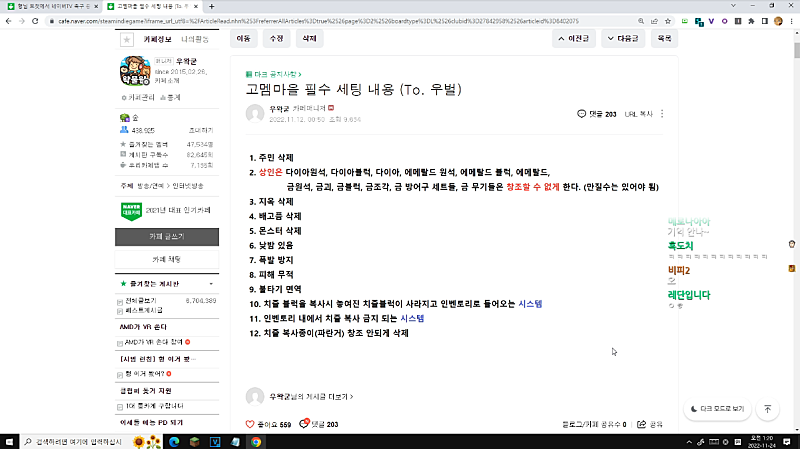Open the 10분 틈카페 구합니다 board

click(x=154, y=406)
